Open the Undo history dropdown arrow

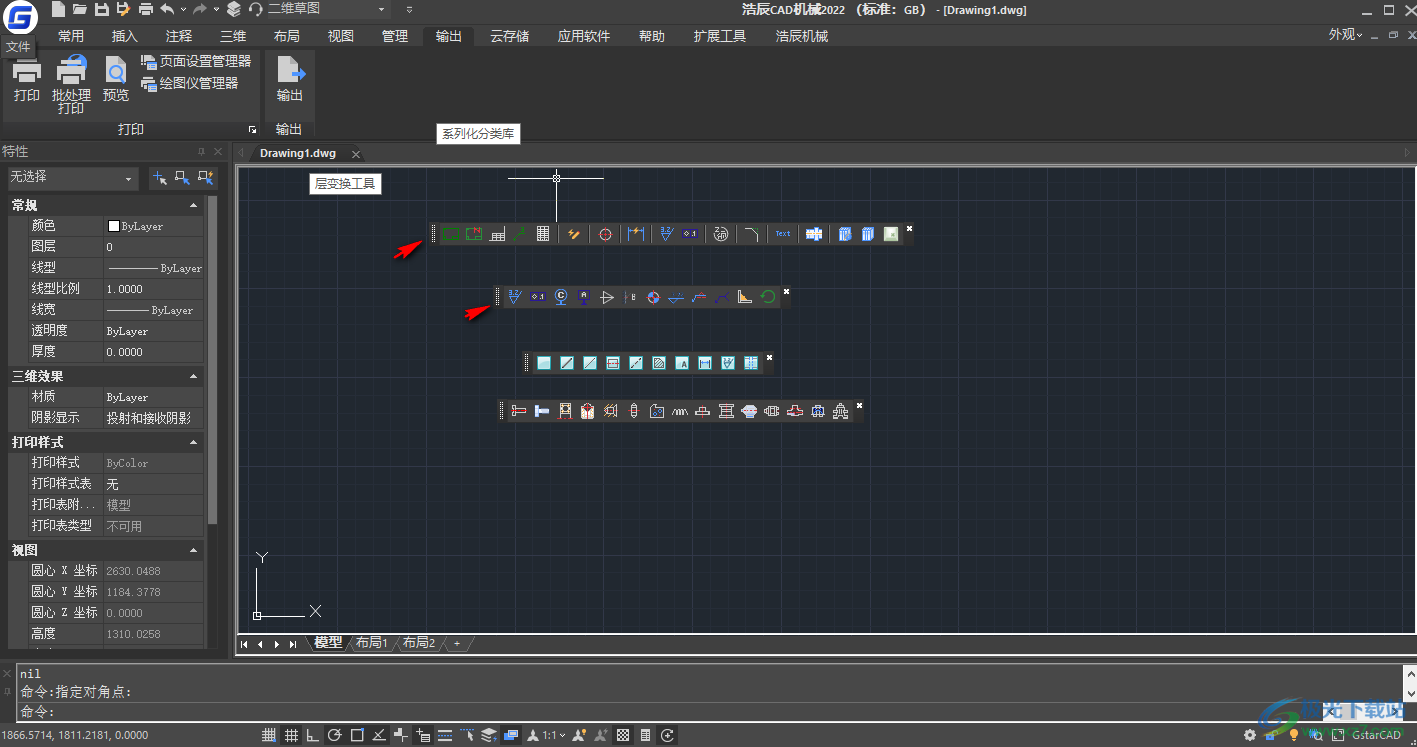(182, 9)
